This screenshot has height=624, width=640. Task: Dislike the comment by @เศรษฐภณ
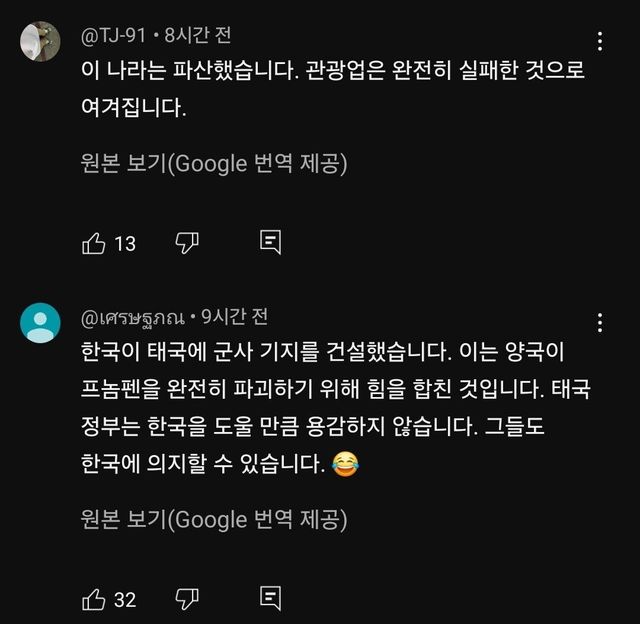pyautogui.click(x=187, y=599)
